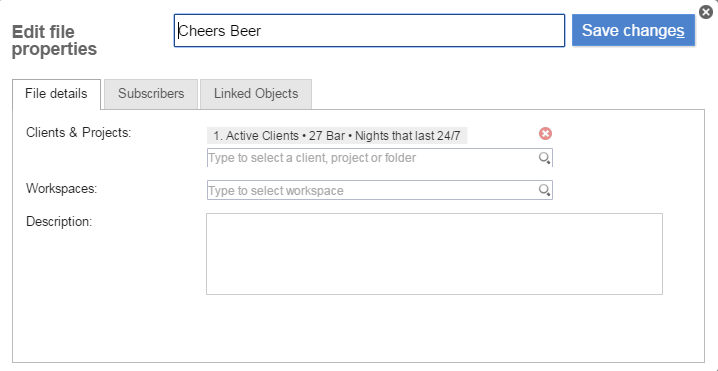Click the Edit file properties heading

[54, 40]
